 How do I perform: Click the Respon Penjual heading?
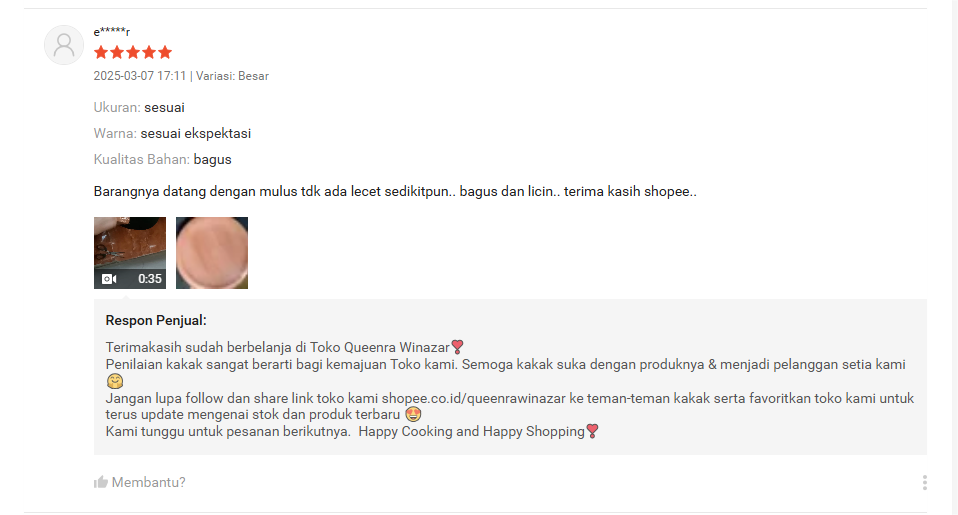click(156, 320)
